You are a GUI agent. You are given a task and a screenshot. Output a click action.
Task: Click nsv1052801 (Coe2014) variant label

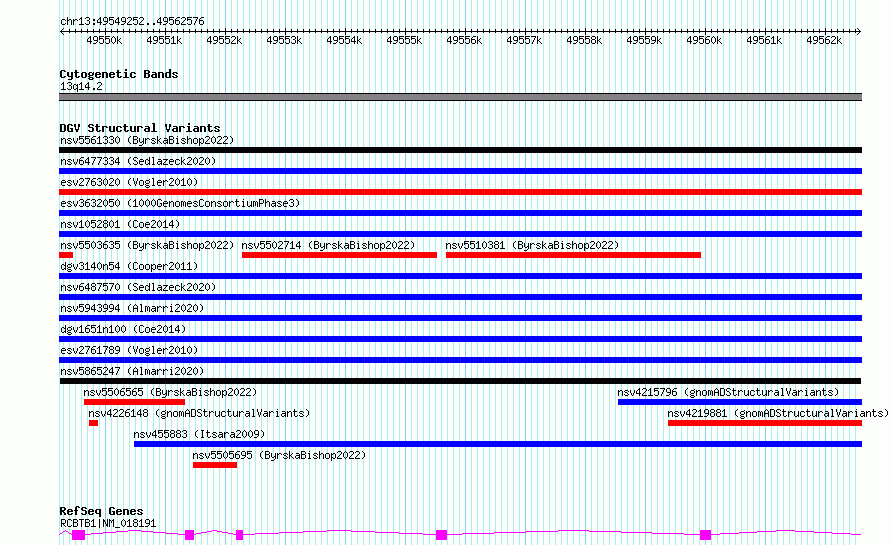point(120,224)
